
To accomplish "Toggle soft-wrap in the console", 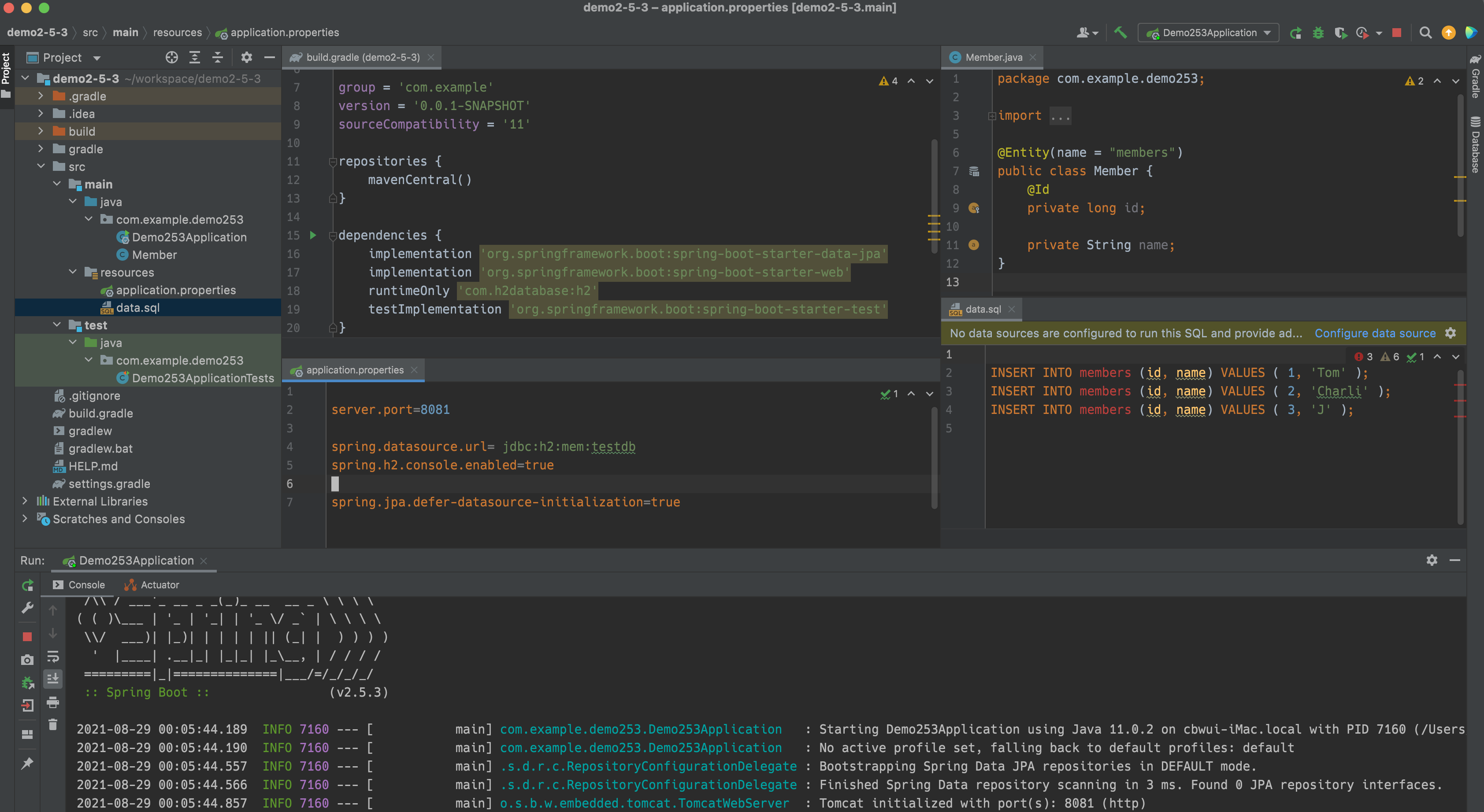I will (x=52, y=657).
